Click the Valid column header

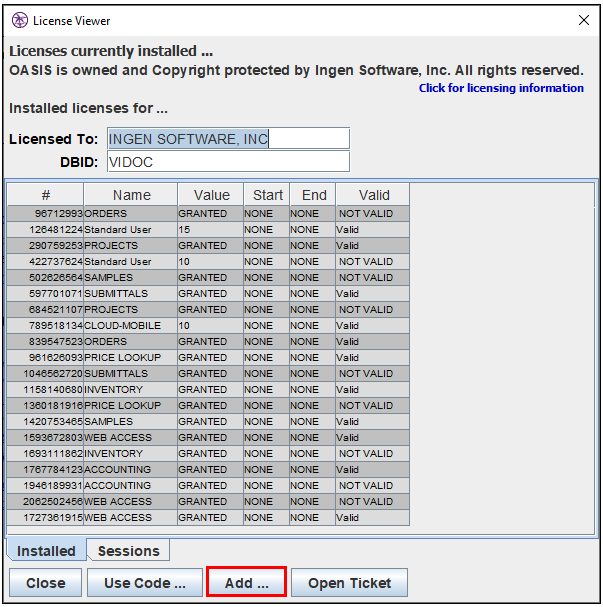[373, 195]
